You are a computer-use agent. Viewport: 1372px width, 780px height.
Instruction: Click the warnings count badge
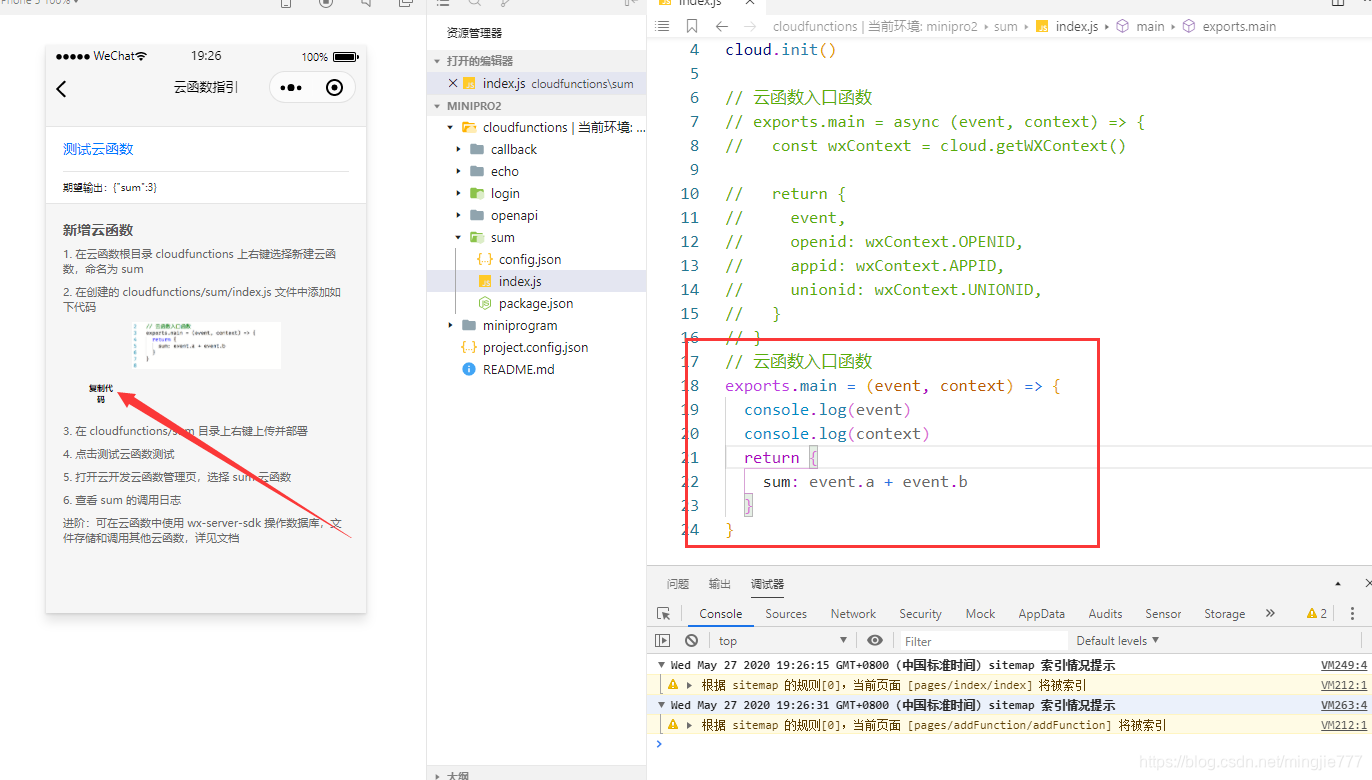point(1317,613)
